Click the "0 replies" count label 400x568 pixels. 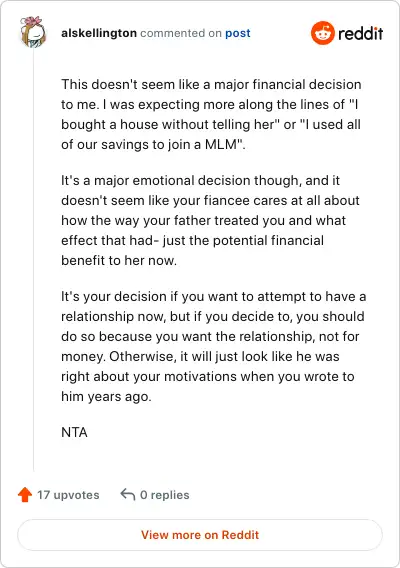[165, 495]
